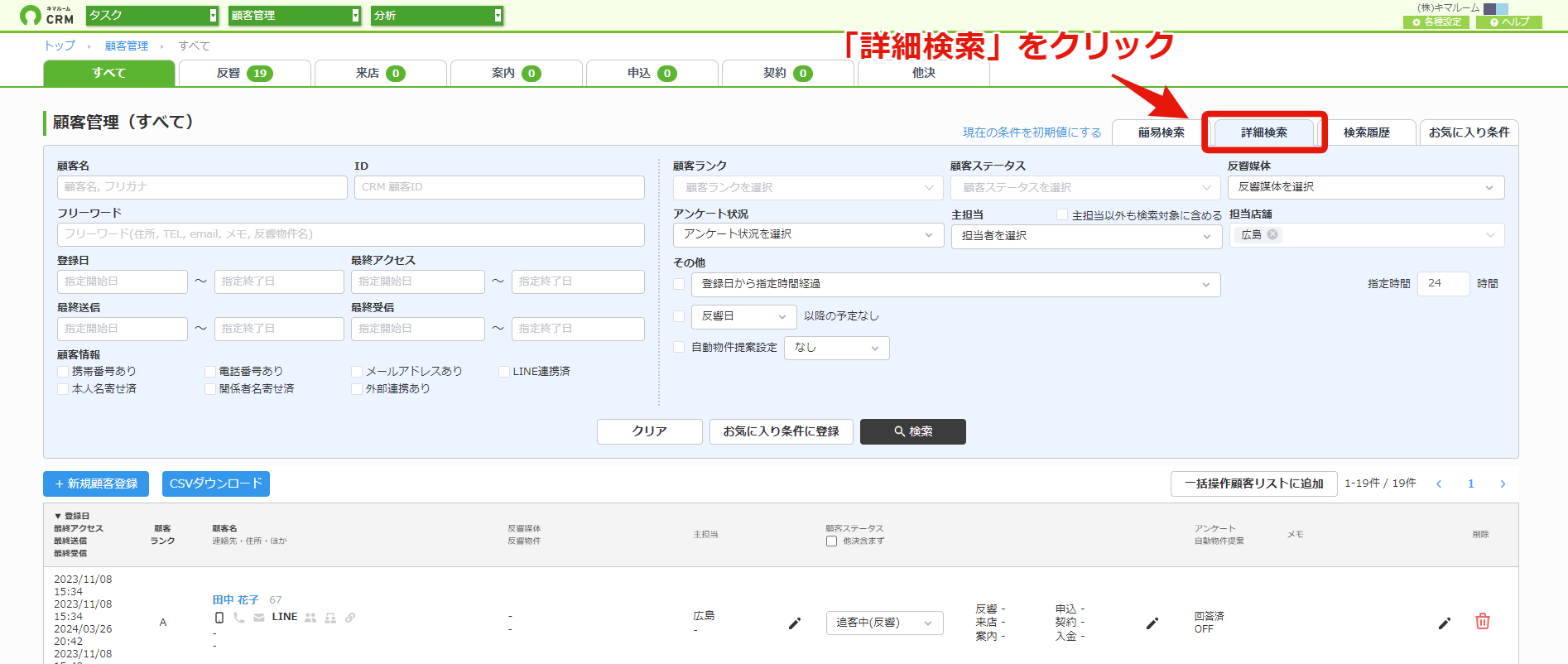
Task: Enable 主担当以外も検索対象に含める checkbox
Action: click(1062, 214)
